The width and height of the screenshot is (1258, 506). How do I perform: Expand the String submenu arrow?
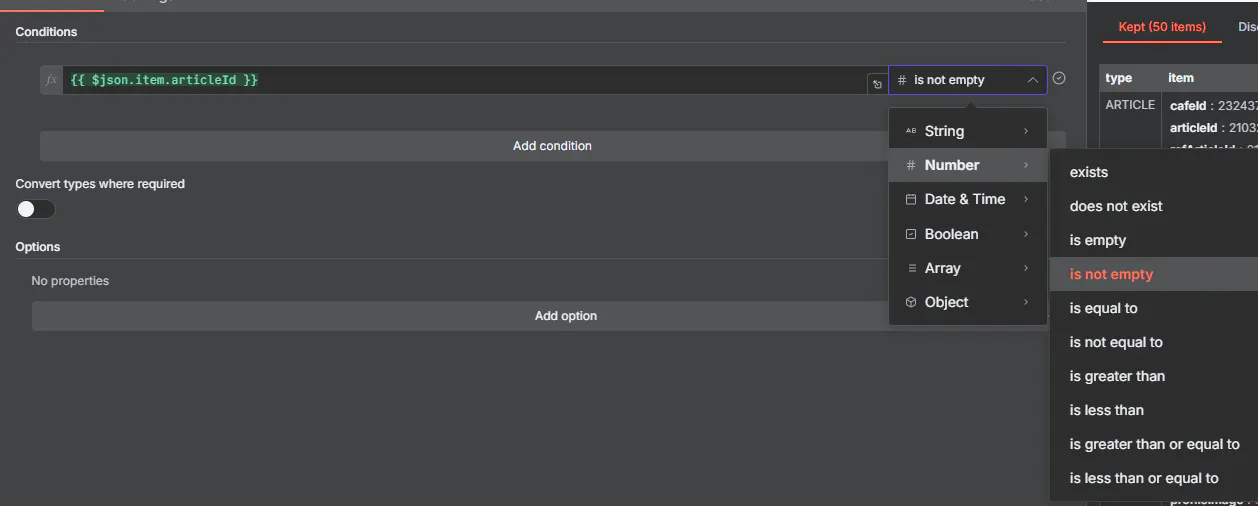1026,131
